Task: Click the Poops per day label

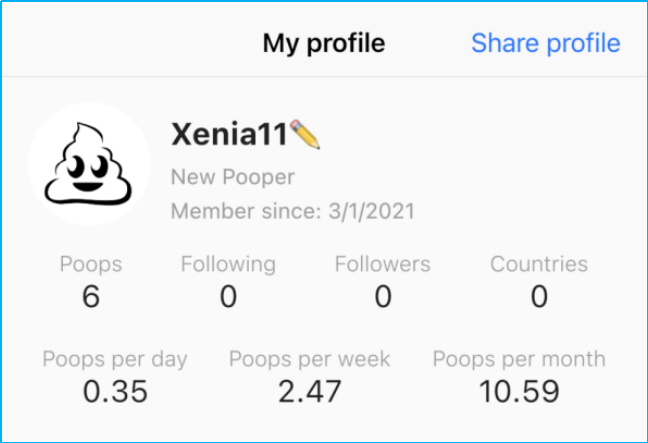Action: click(x=115, y=359)
